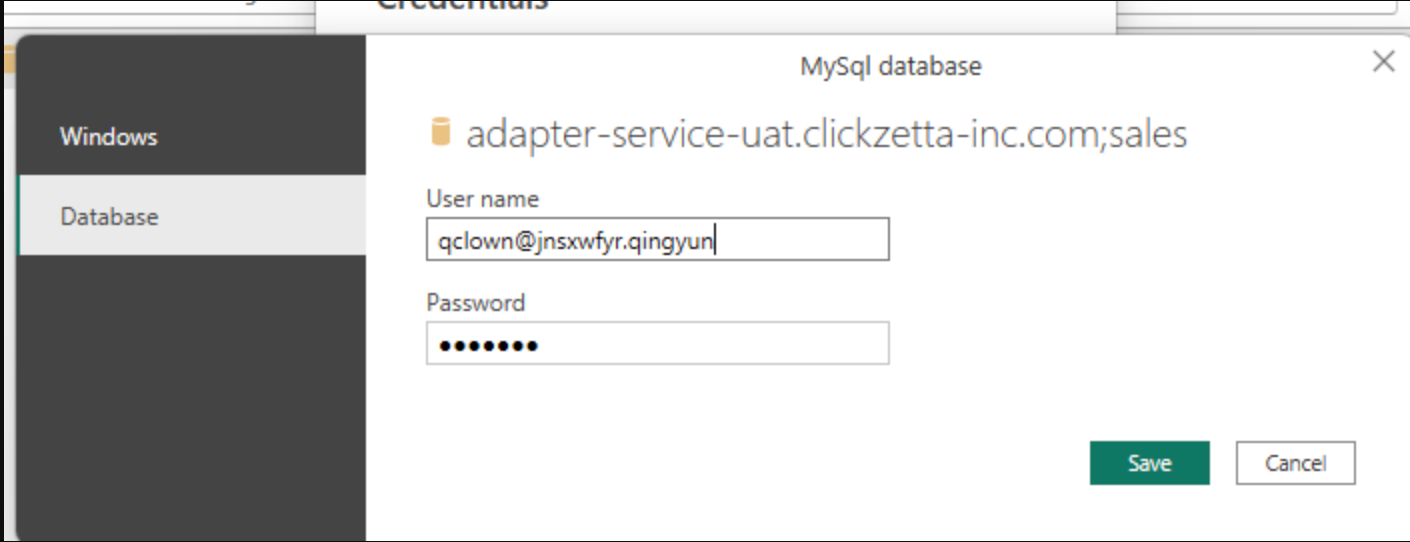Select the Database credentials tab

pyautogui.click(x=109, y=216)
